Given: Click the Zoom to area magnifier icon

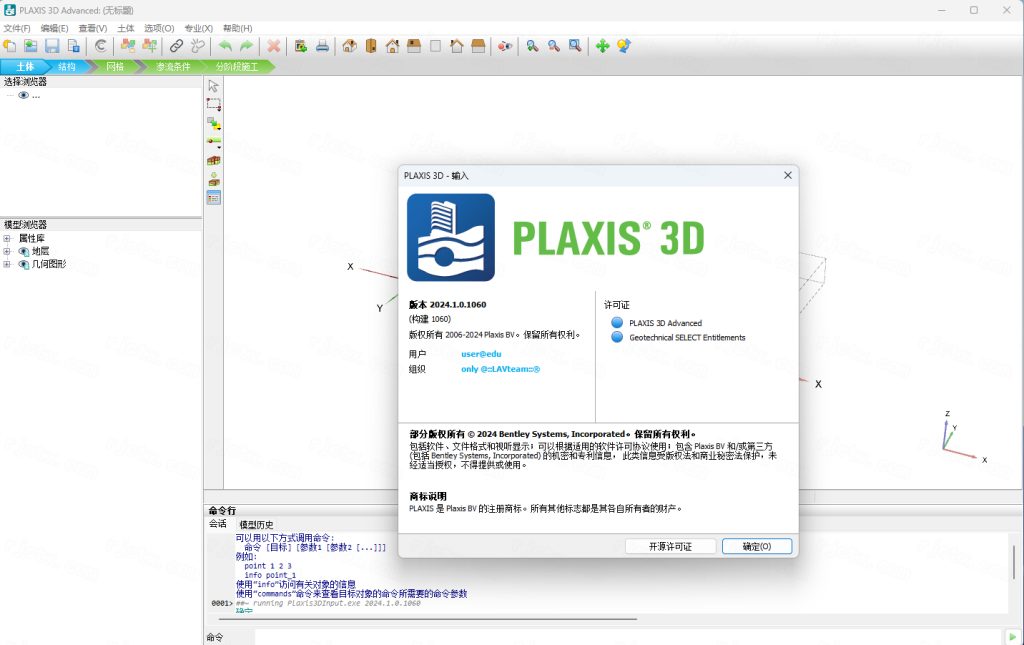Looking at the screenshot, I should 575,46.
